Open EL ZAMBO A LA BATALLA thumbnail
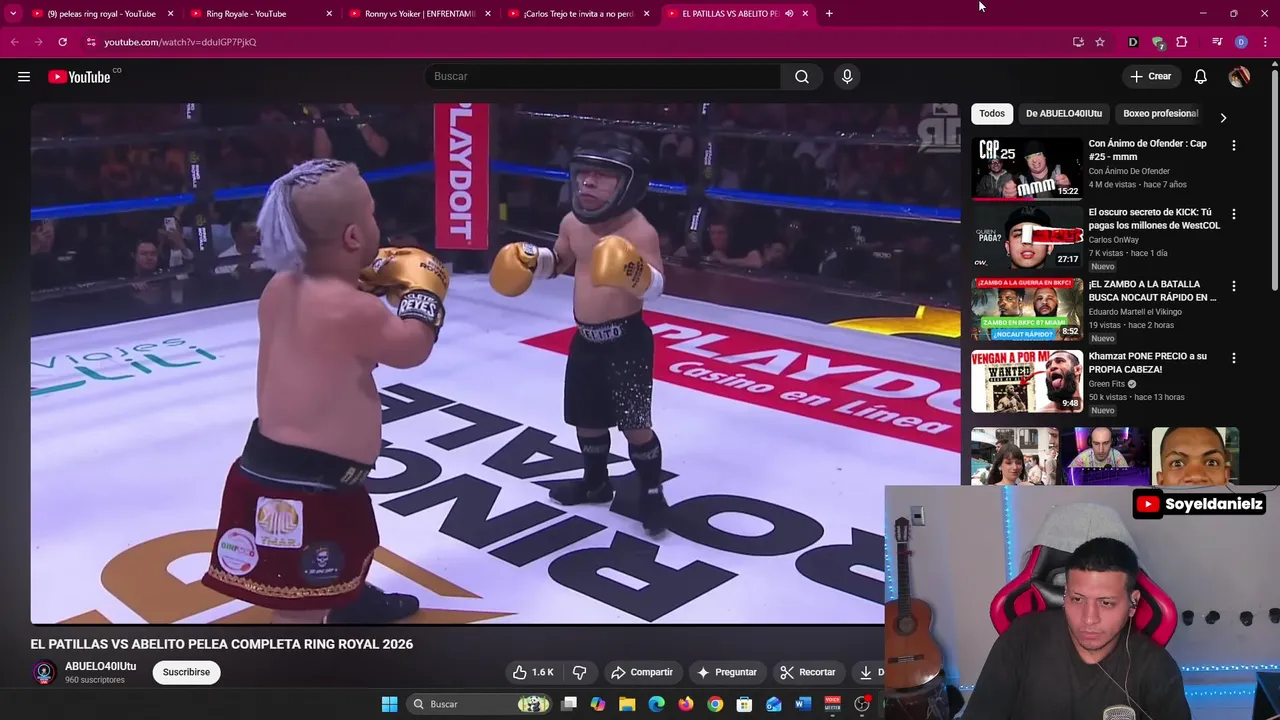 (1027, 309)
